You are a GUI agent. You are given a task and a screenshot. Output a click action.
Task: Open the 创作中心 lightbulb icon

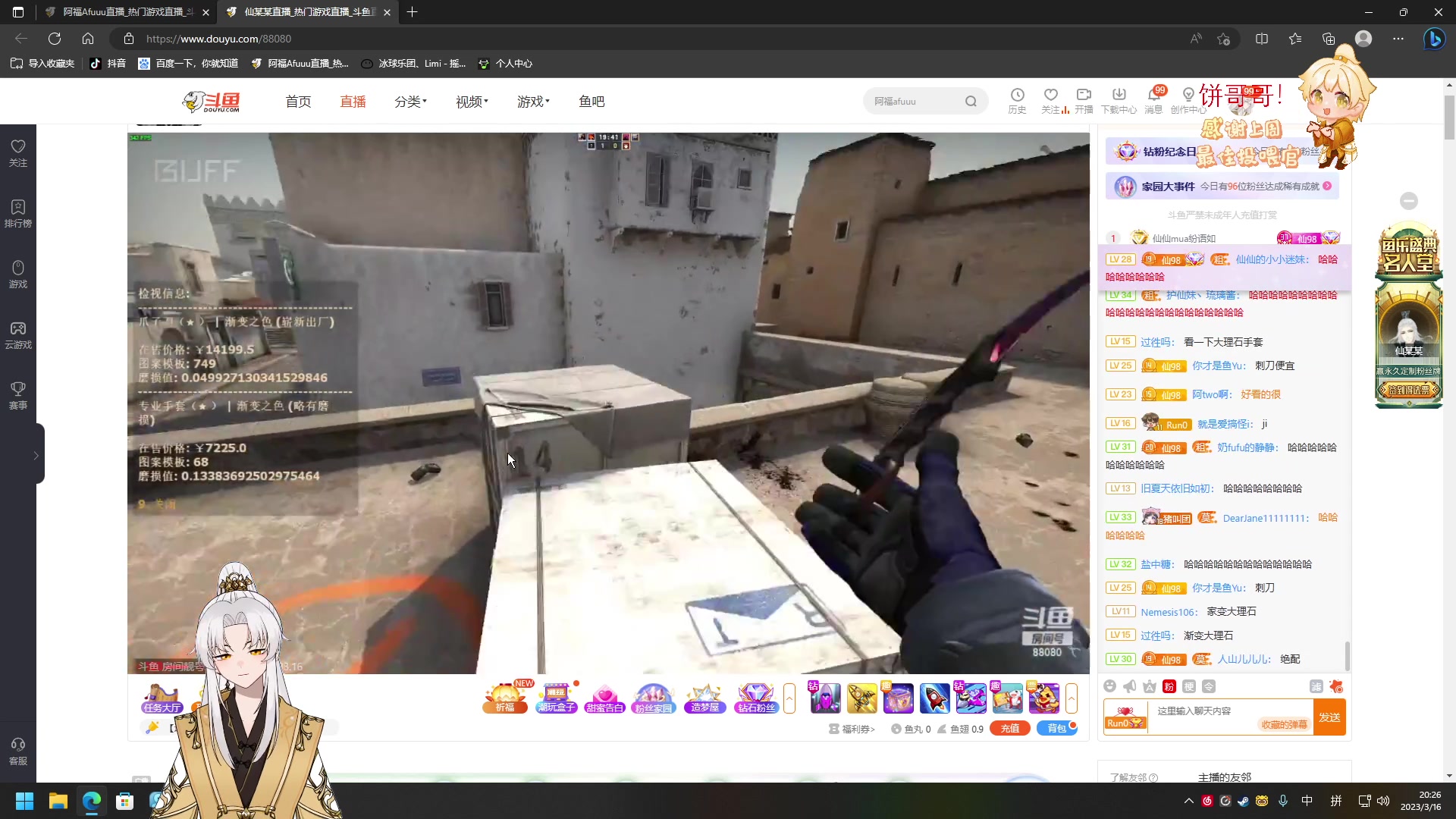[1188, 100]
